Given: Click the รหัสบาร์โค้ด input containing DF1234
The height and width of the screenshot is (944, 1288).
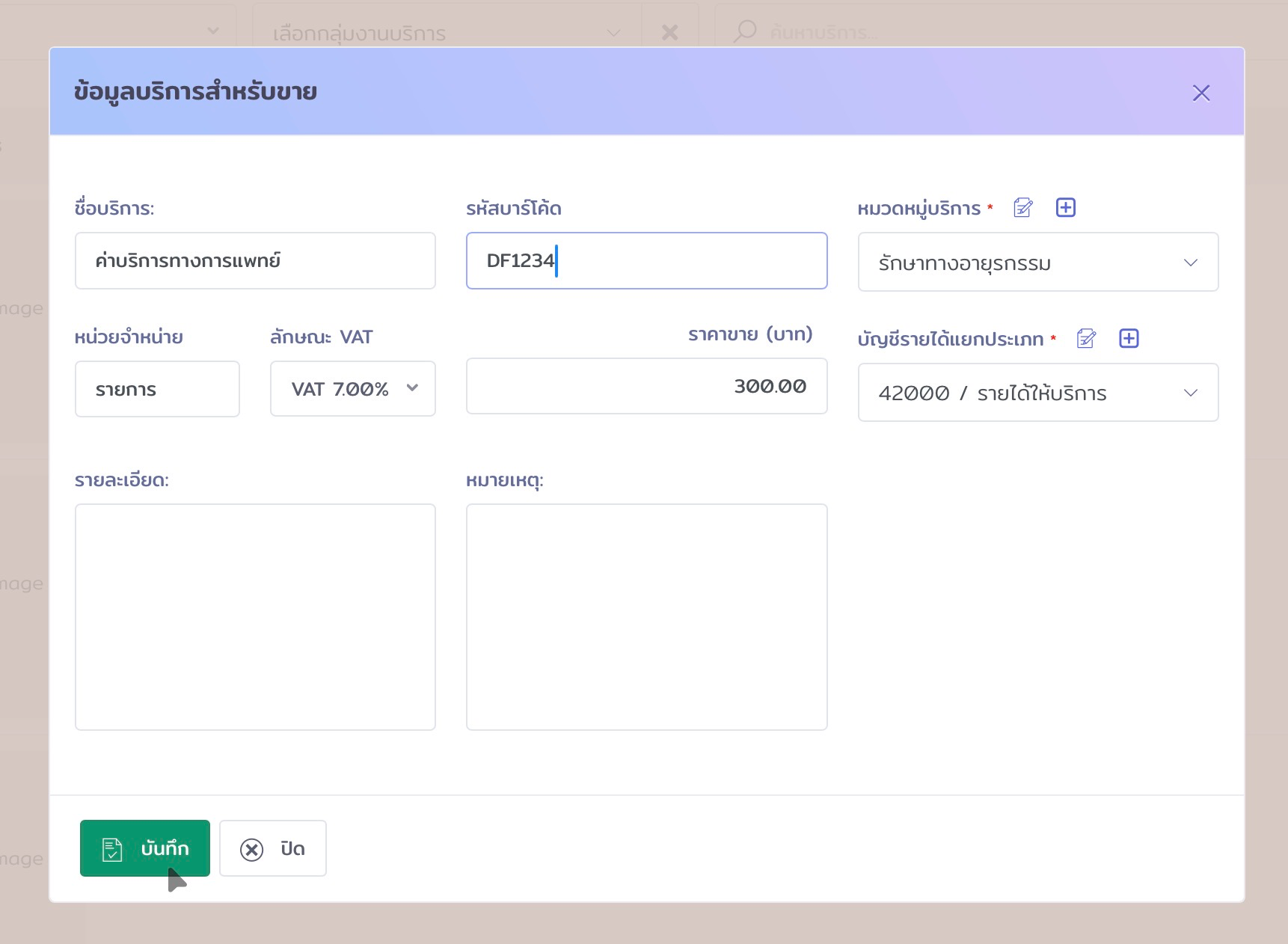Looking at the screenshot, I should point(646,261).
